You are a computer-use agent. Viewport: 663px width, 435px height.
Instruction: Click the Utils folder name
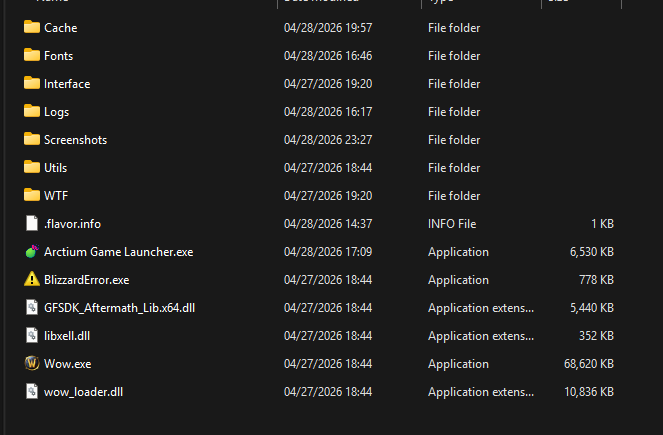point(56,168)
